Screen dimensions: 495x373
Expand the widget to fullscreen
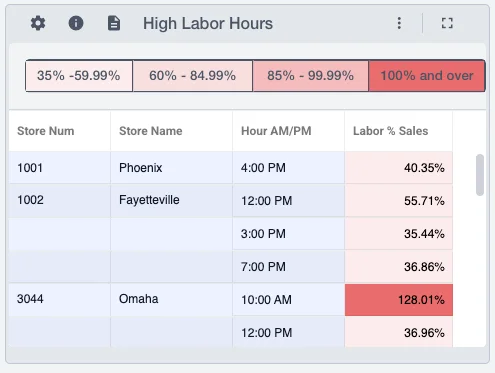coord(447,23)
